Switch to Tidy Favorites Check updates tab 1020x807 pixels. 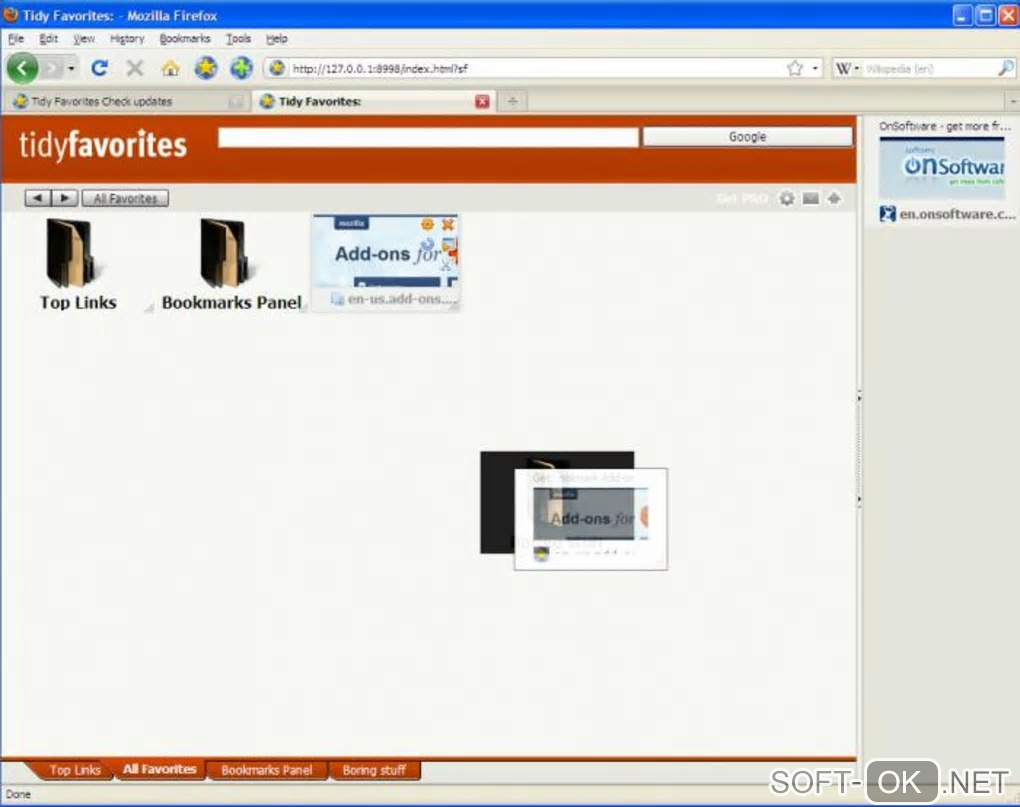point(127,101)
